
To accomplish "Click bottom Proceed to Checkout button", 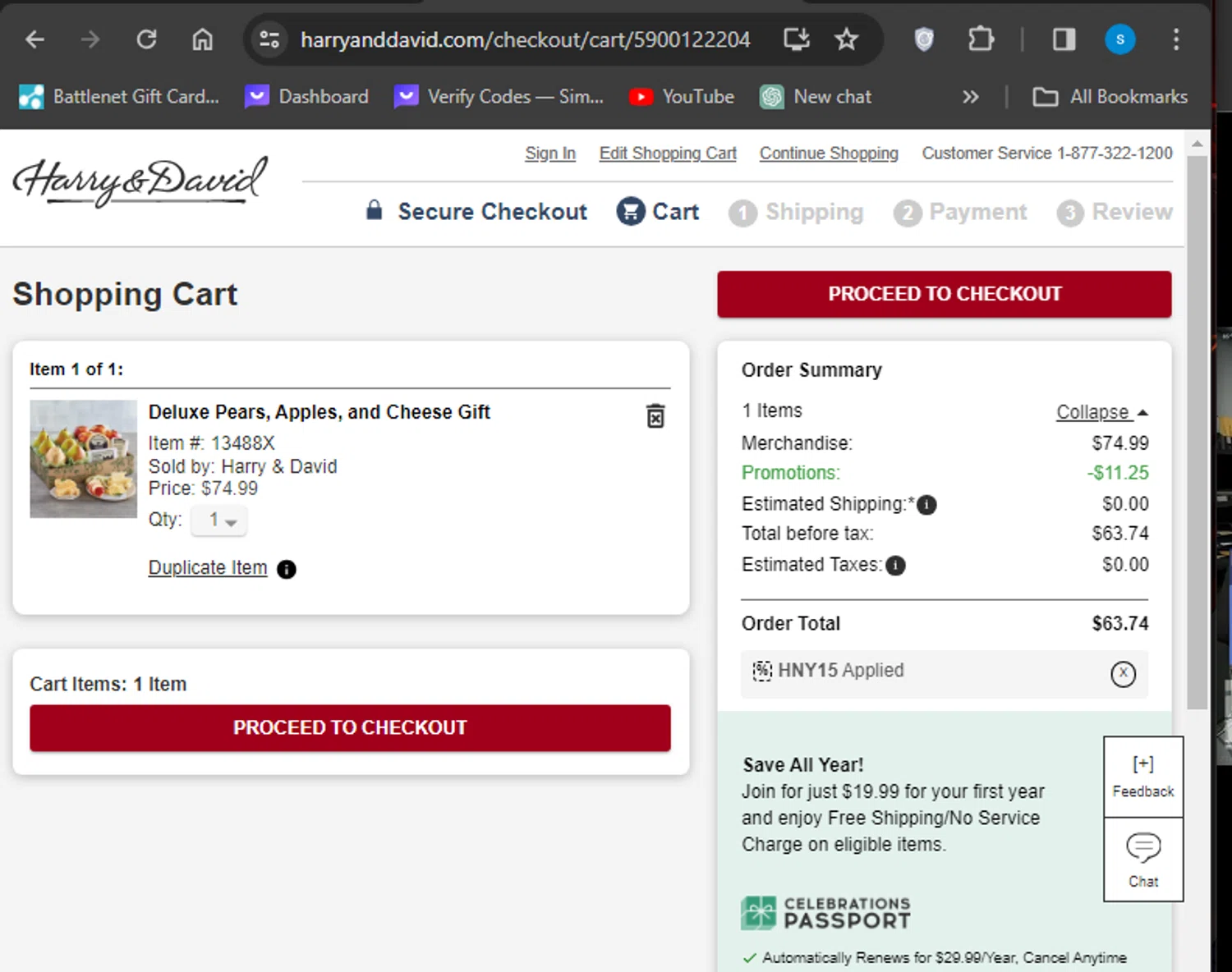I will pyautogui.click(x=350, y=727).
